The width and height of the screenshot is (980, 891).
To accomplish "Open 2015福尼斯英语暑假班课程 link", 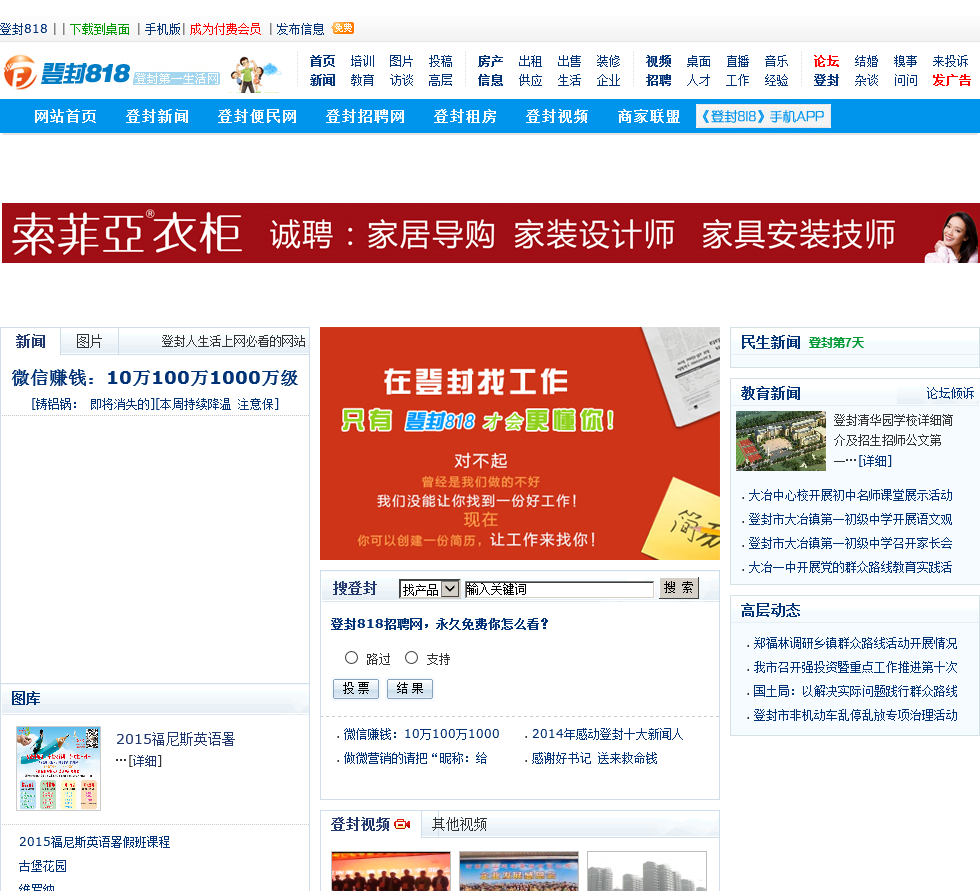I will pyautogui.click(x=94, y=842).
